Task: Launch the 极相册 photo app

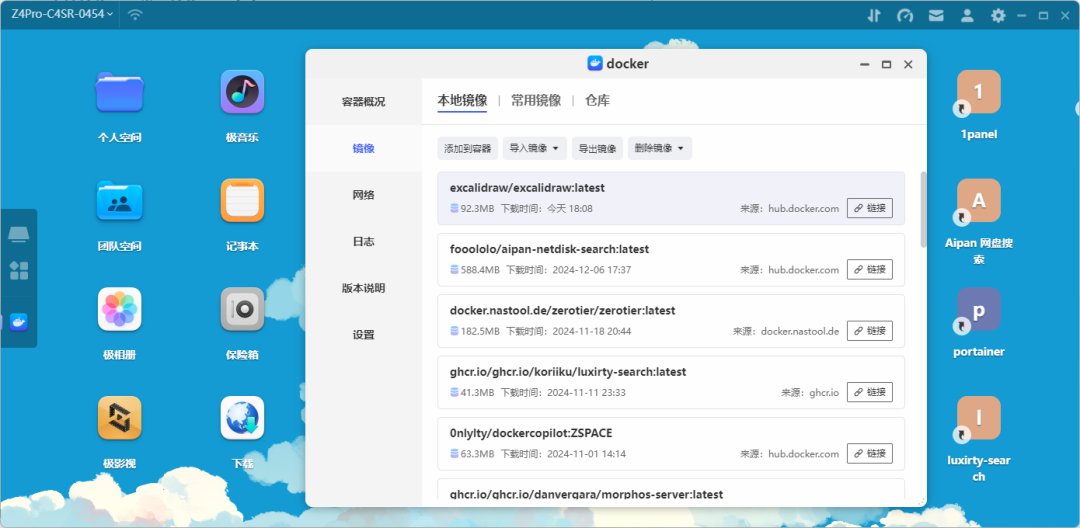Action: point(119,309)
